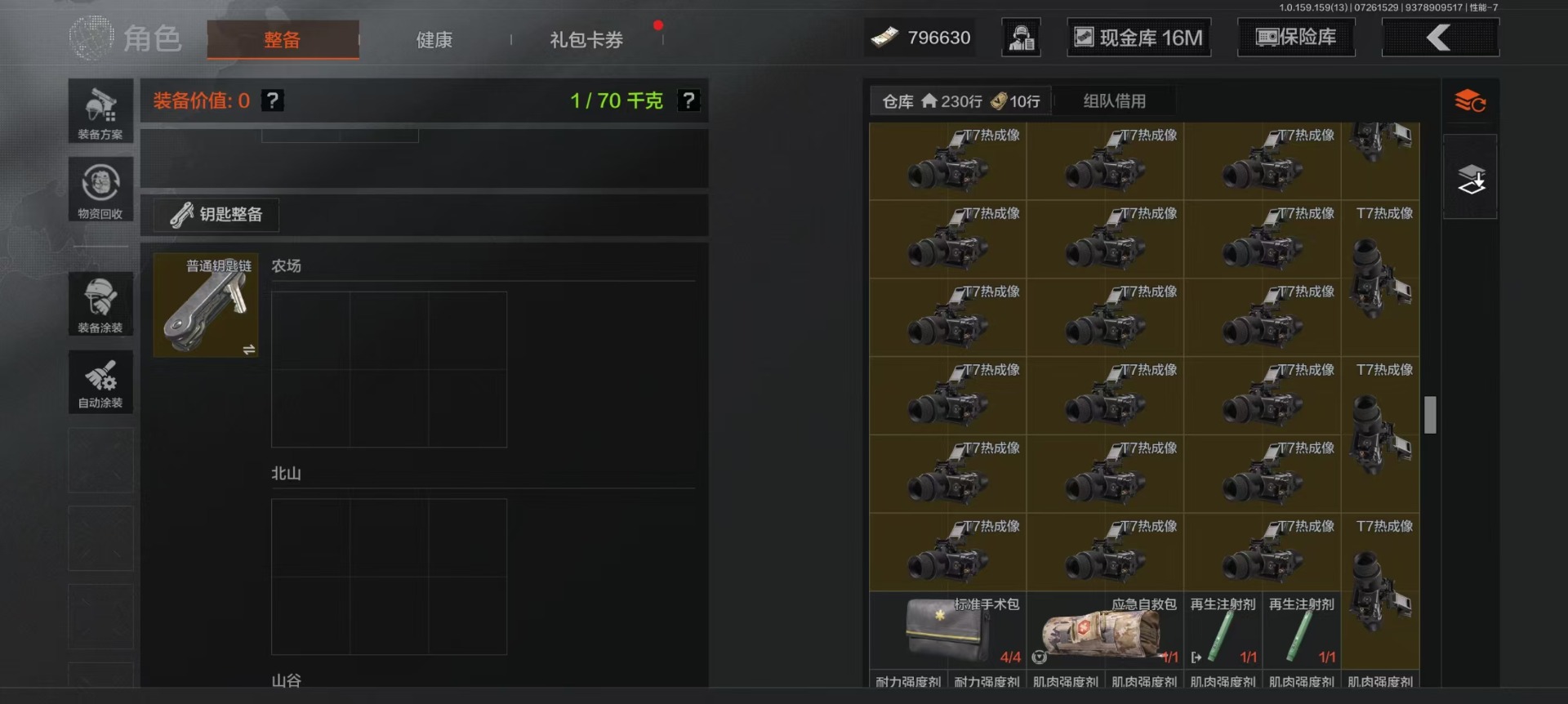Click the help question mark beside weight

[689, 100]
